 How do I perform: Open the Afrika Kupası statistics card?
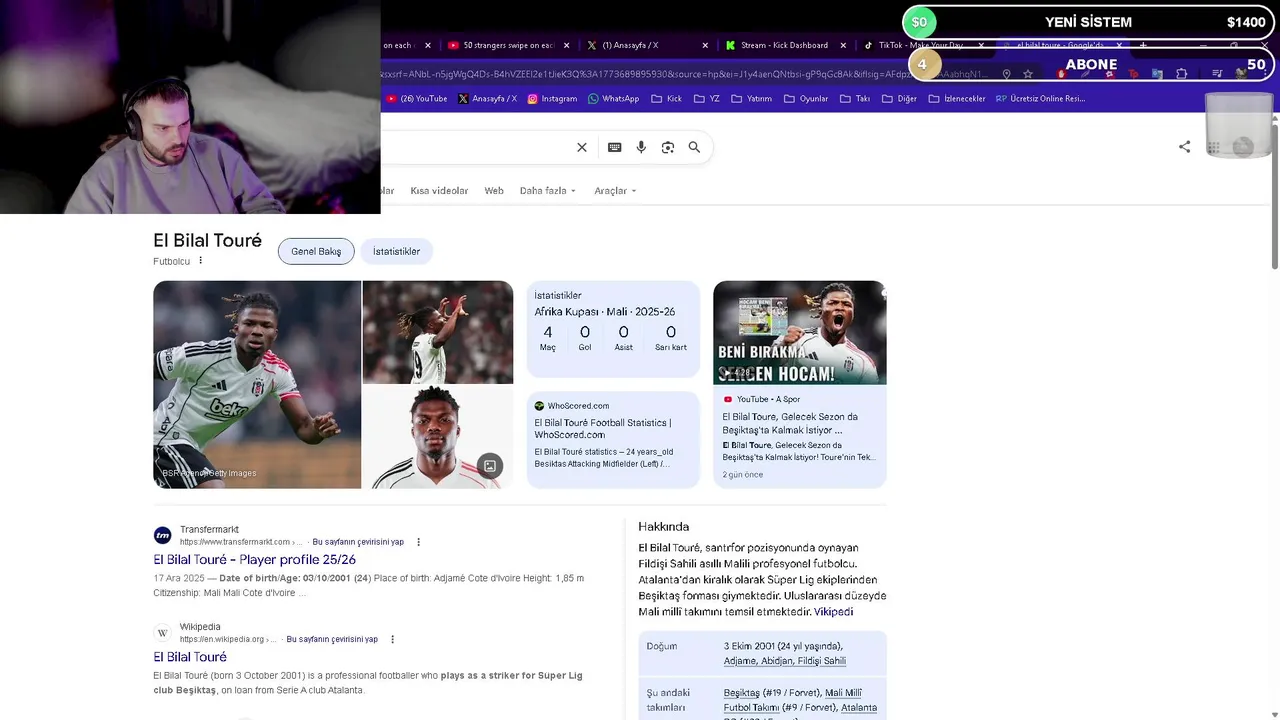[x=613, y=329]
